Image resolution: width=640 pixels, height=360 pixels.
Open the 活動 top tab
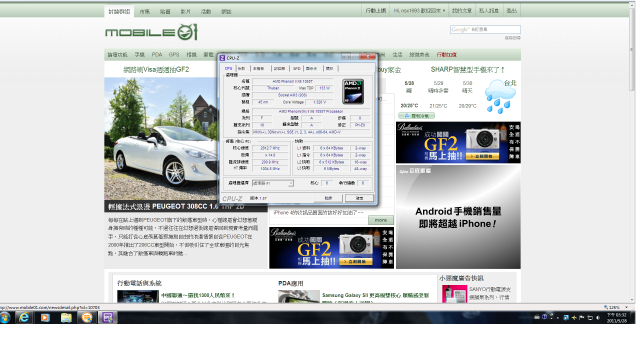206,11
